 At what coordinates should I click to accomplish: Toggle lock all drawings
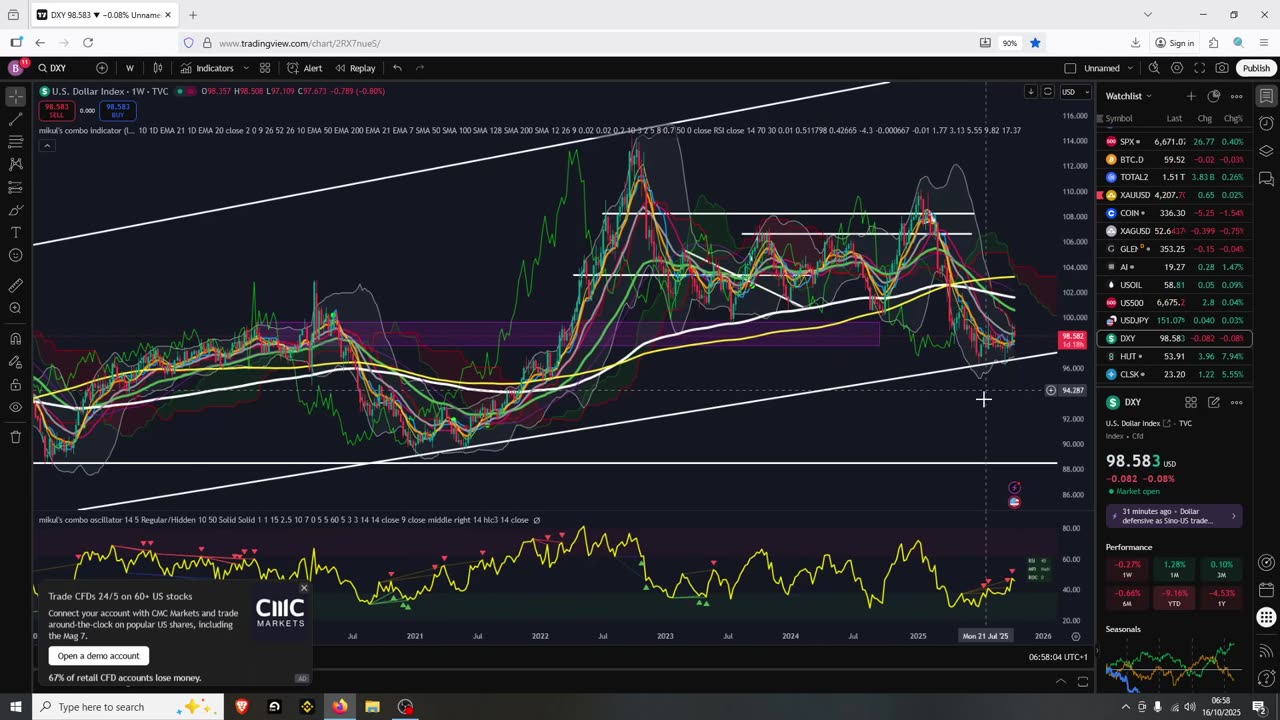[16, 384]
